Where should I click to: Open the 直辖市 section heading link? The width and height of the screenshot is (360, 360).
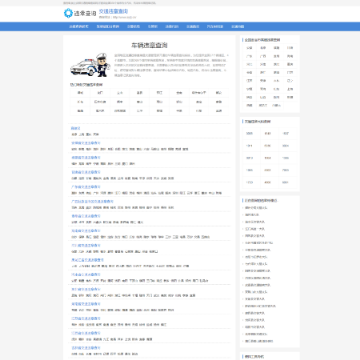coord(76,128)
